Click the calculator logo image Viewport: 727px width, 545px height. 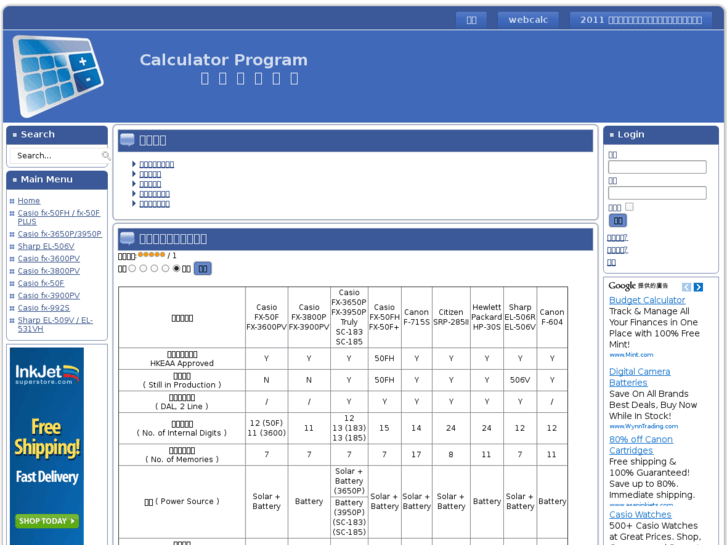(58, 76)
